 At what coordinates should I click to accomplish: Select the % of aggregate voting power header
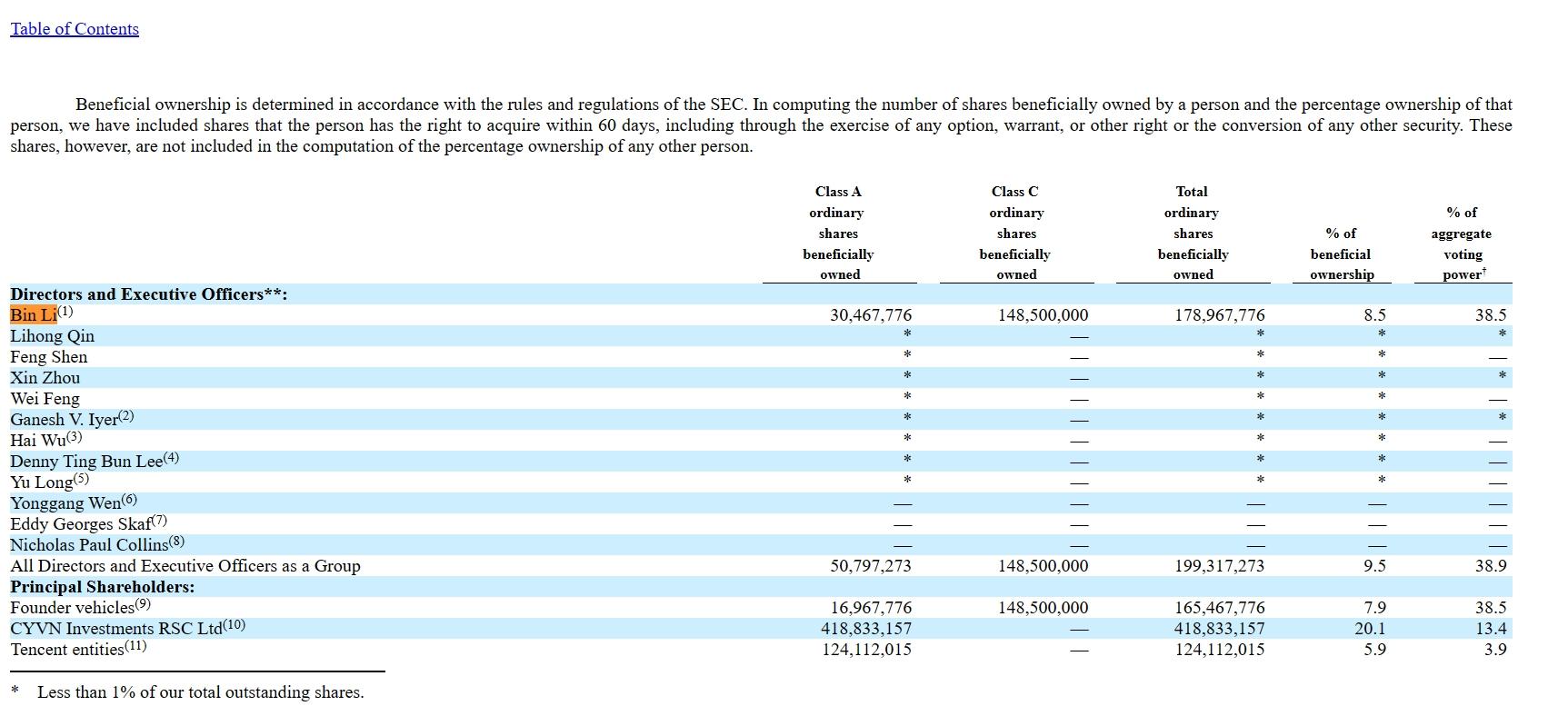pos(1463,243)
